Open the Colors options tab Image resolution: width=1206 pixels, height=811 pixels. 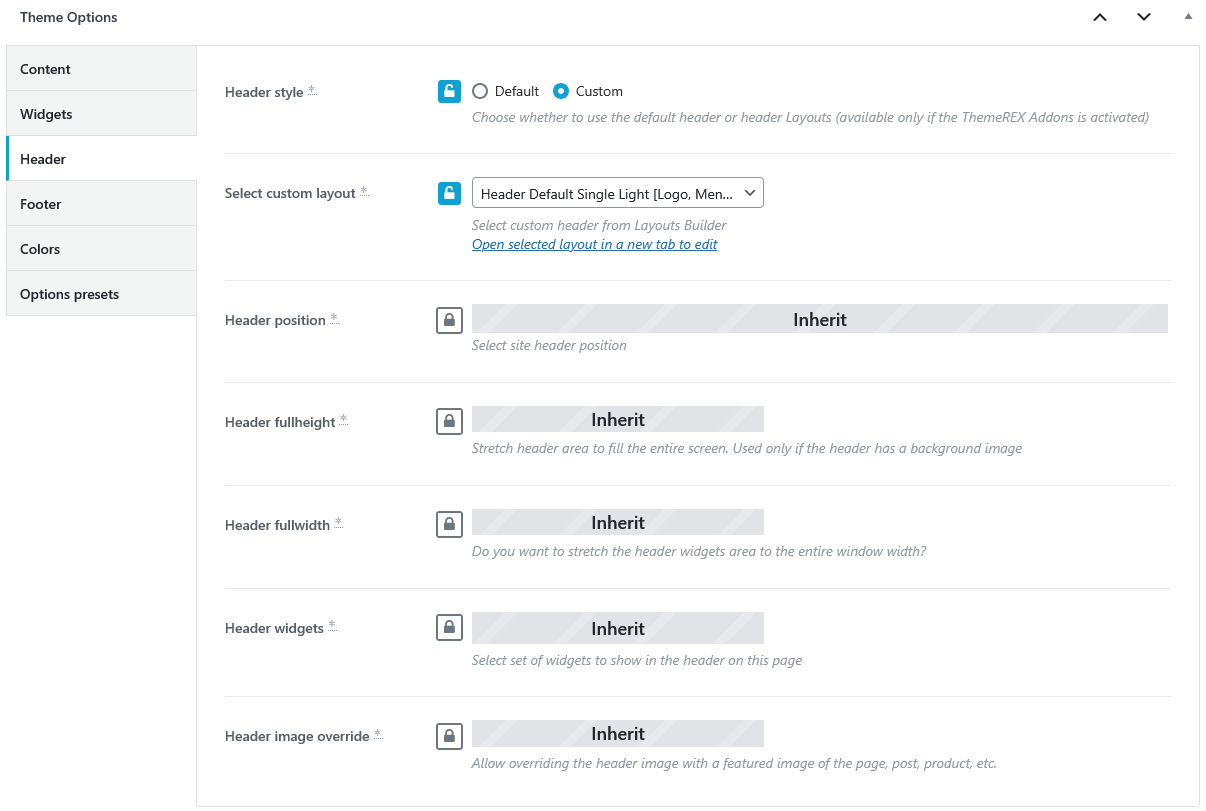tap(101, 249)
